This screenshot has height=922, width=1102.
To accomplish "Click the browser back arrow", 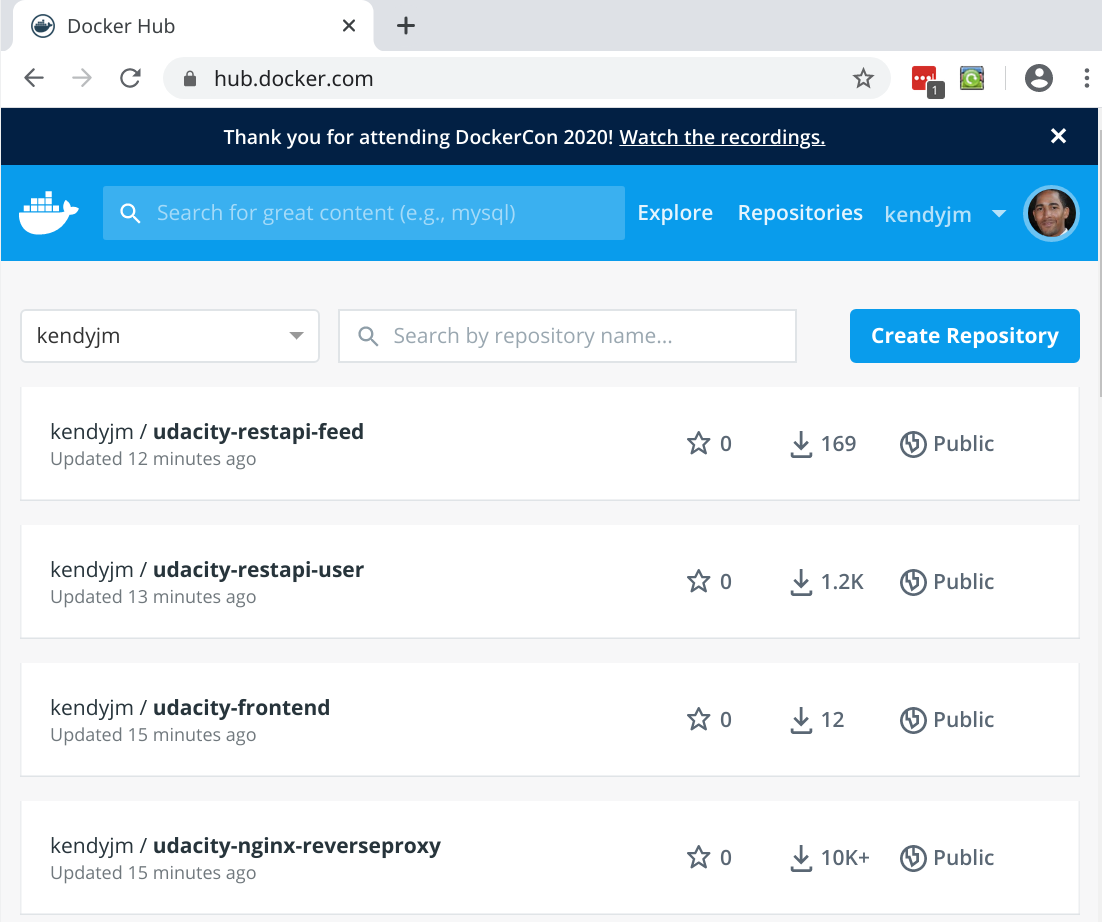I will coord(34,78).
